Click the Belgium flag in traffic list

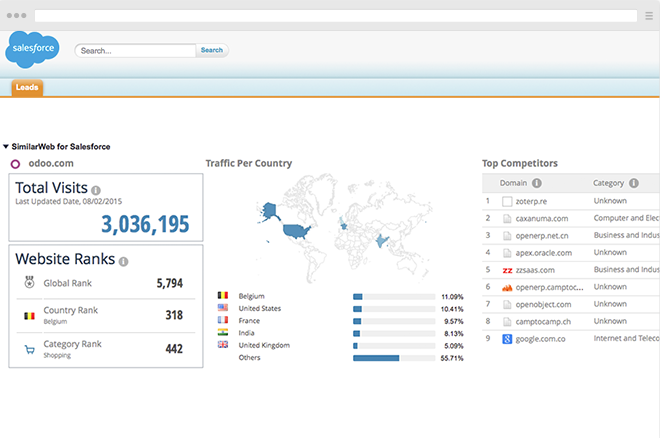point(223,295)
